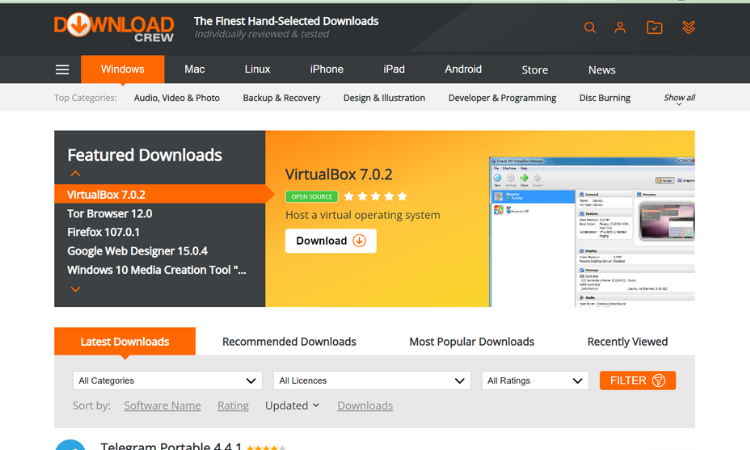The width and height of the screenshot is (750, 450).
Task: Open the VirtualBox screenshot thumbnail
Action: 592,231
